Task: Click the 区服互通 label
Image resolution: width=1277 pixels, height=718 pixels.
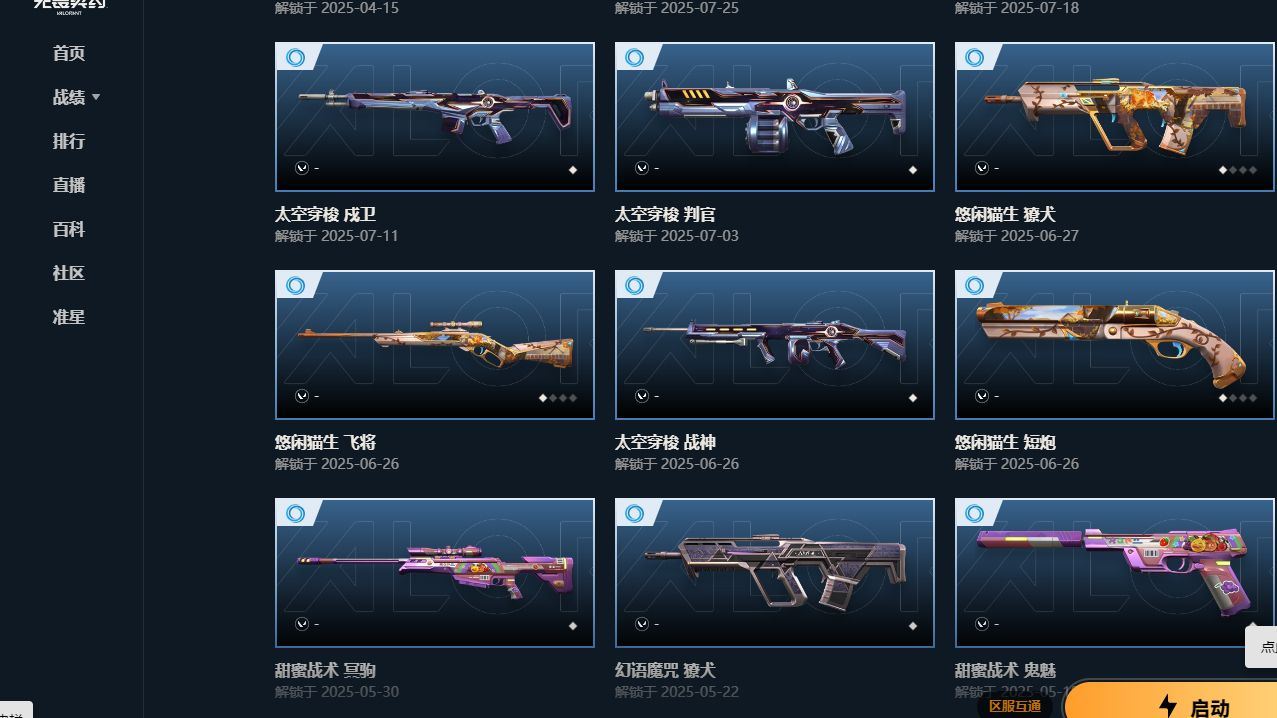Action: [x=1015, y=706]
